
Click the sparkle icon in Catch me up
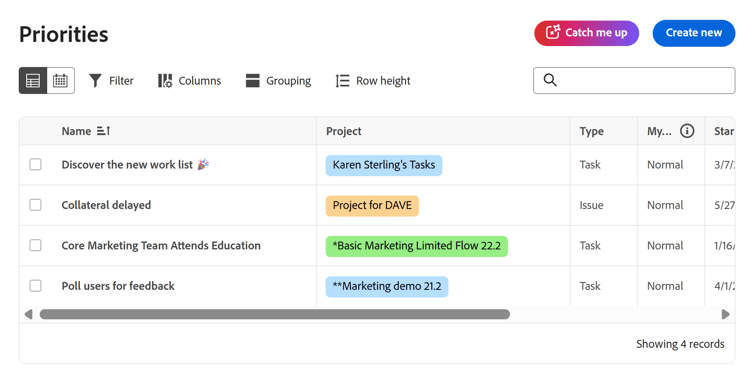pyautogui.click(x=553, y=33)
